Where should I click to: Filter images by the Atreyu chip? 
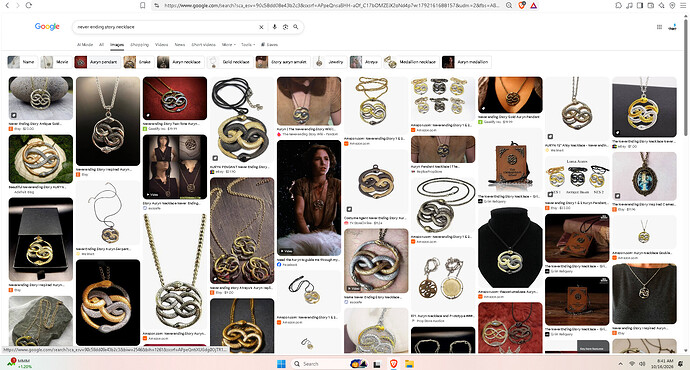365,62
